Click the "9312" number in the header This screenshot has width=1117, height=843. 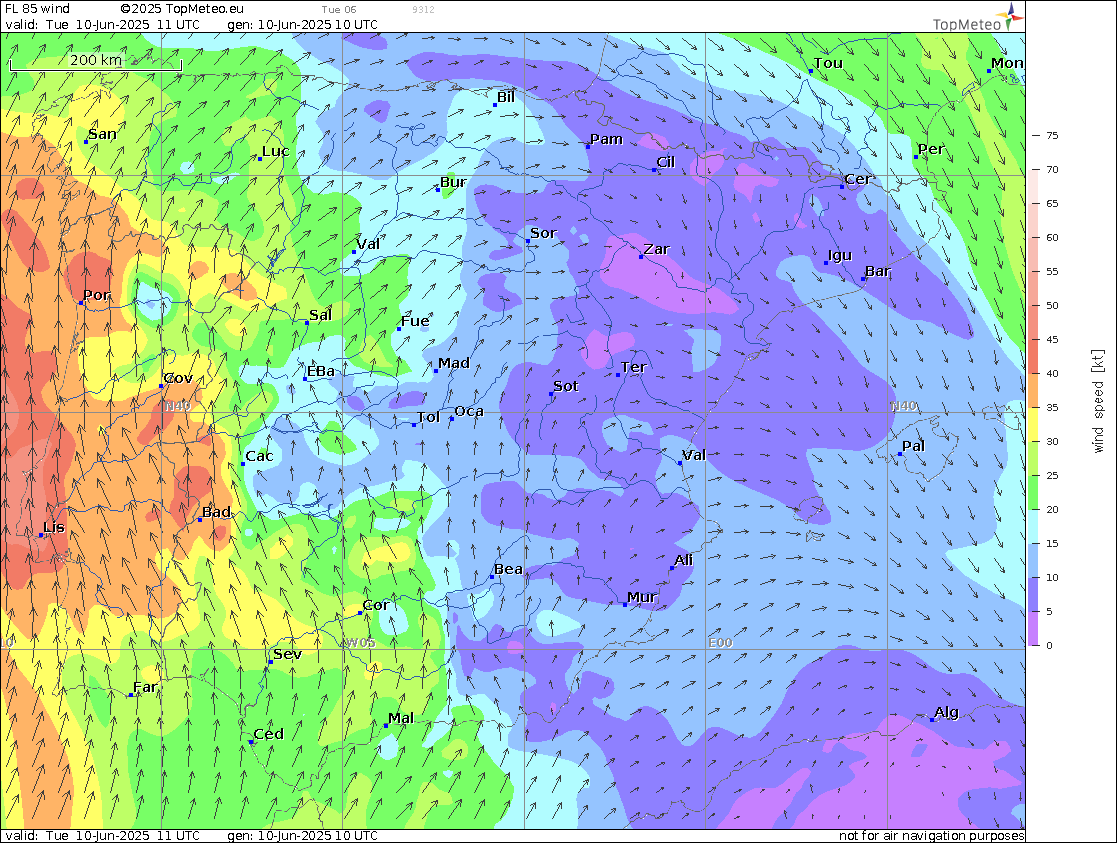click(423, 9)
